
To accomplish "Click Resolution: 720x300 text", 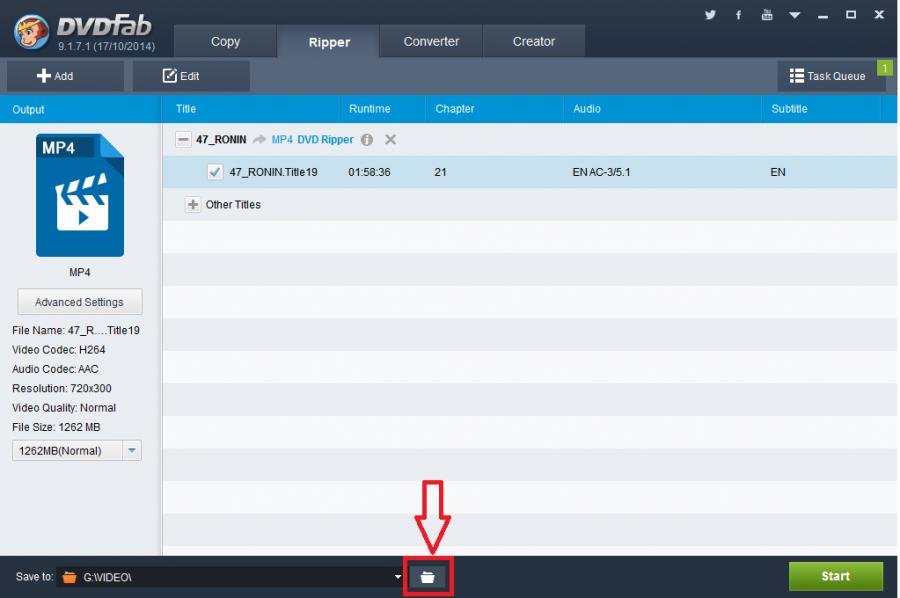I will [x=62, y=389].
